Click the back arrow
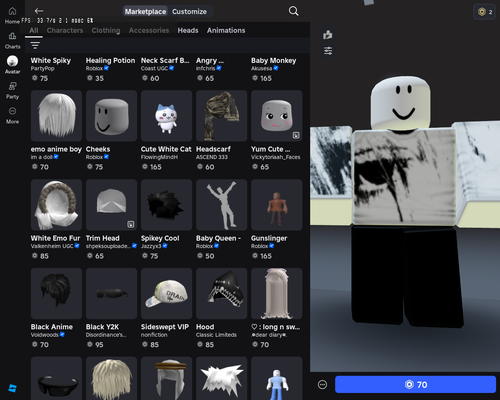The width and height of the screenshot is (500, 400). click(x=39, y=11)
